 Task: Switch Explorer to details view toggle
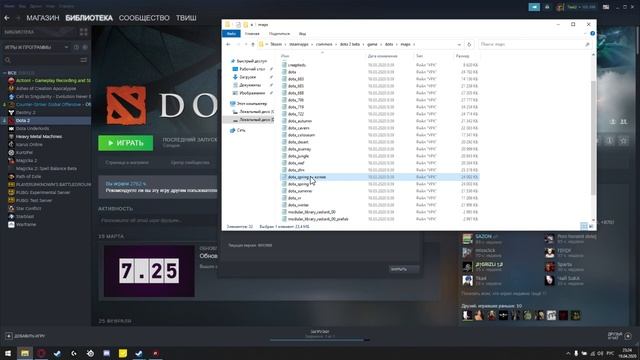coord(584,226)
